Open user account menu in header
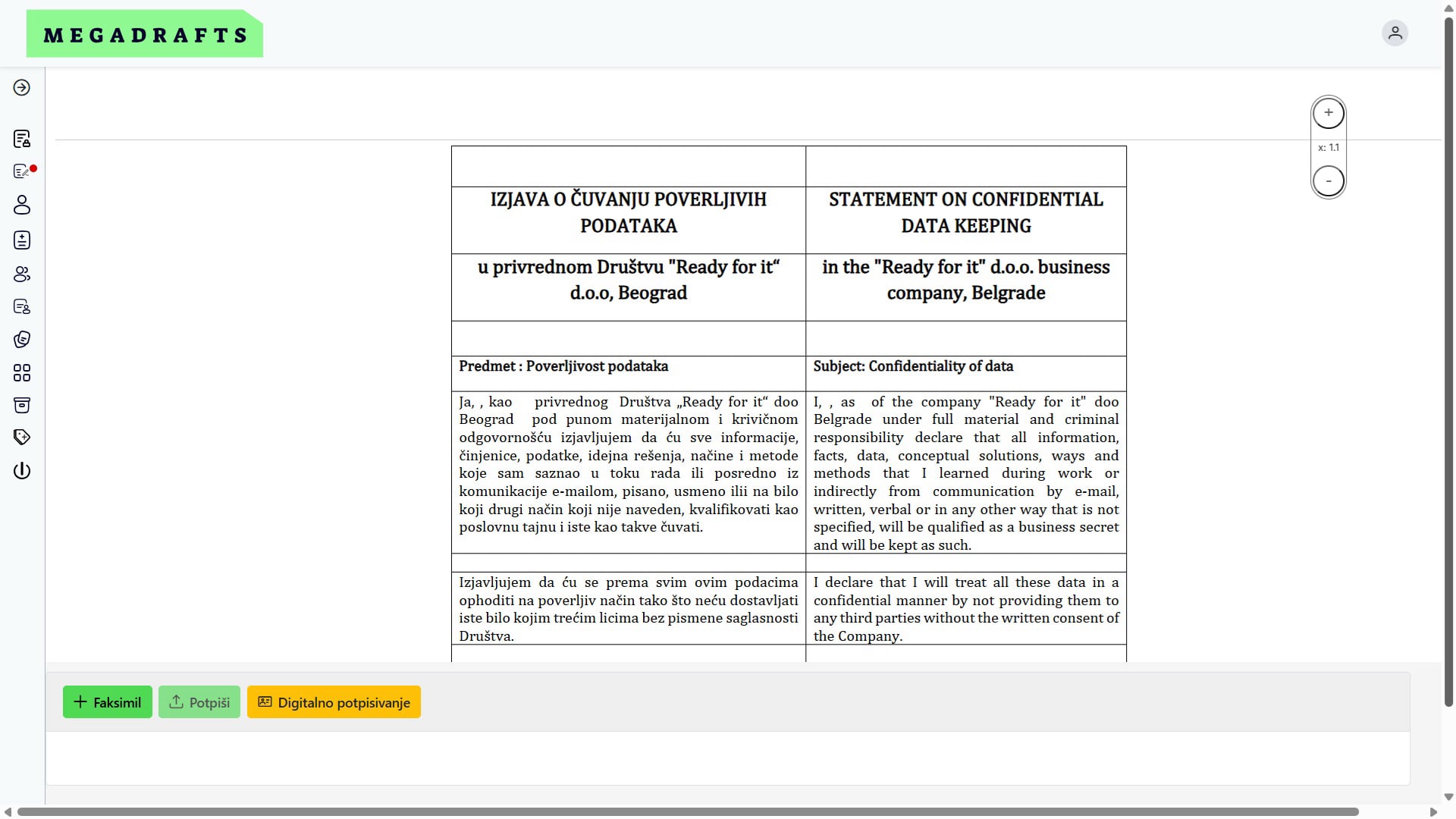Screen dimensions: 1456x819 (1395, 33)
